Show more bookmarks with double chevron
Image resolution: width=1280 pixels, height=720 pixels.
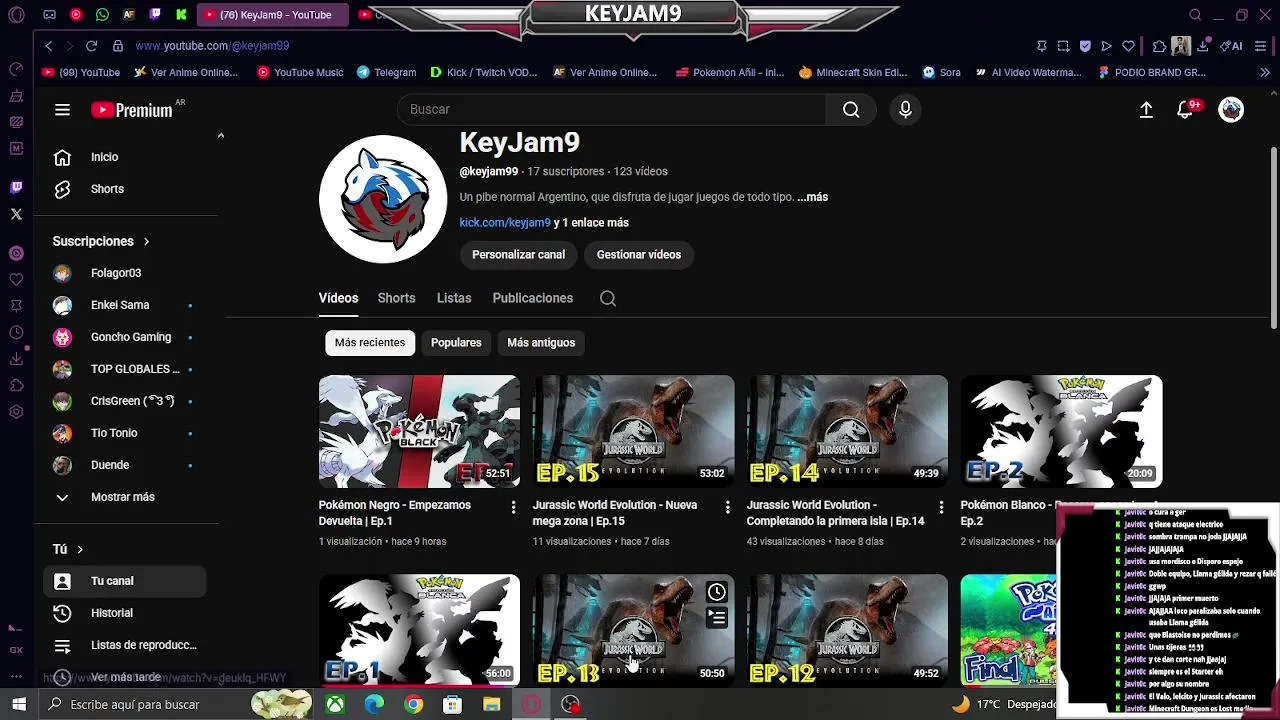point(1265,73)
